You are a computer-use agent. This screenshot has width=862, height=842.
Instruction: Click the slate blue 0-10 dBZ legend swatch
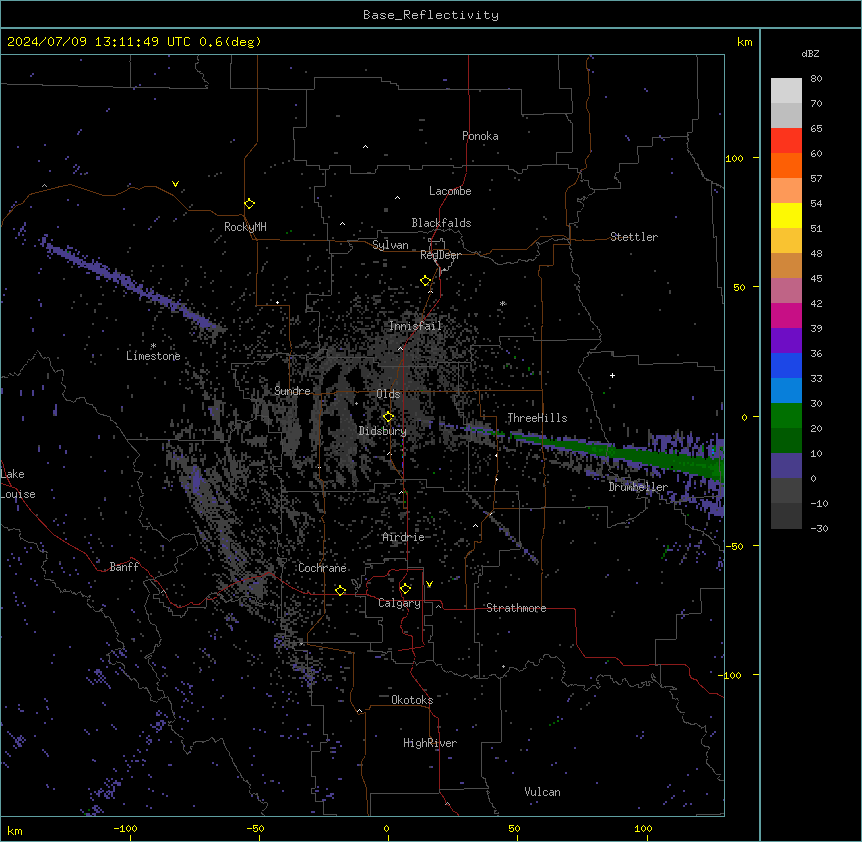786,466
